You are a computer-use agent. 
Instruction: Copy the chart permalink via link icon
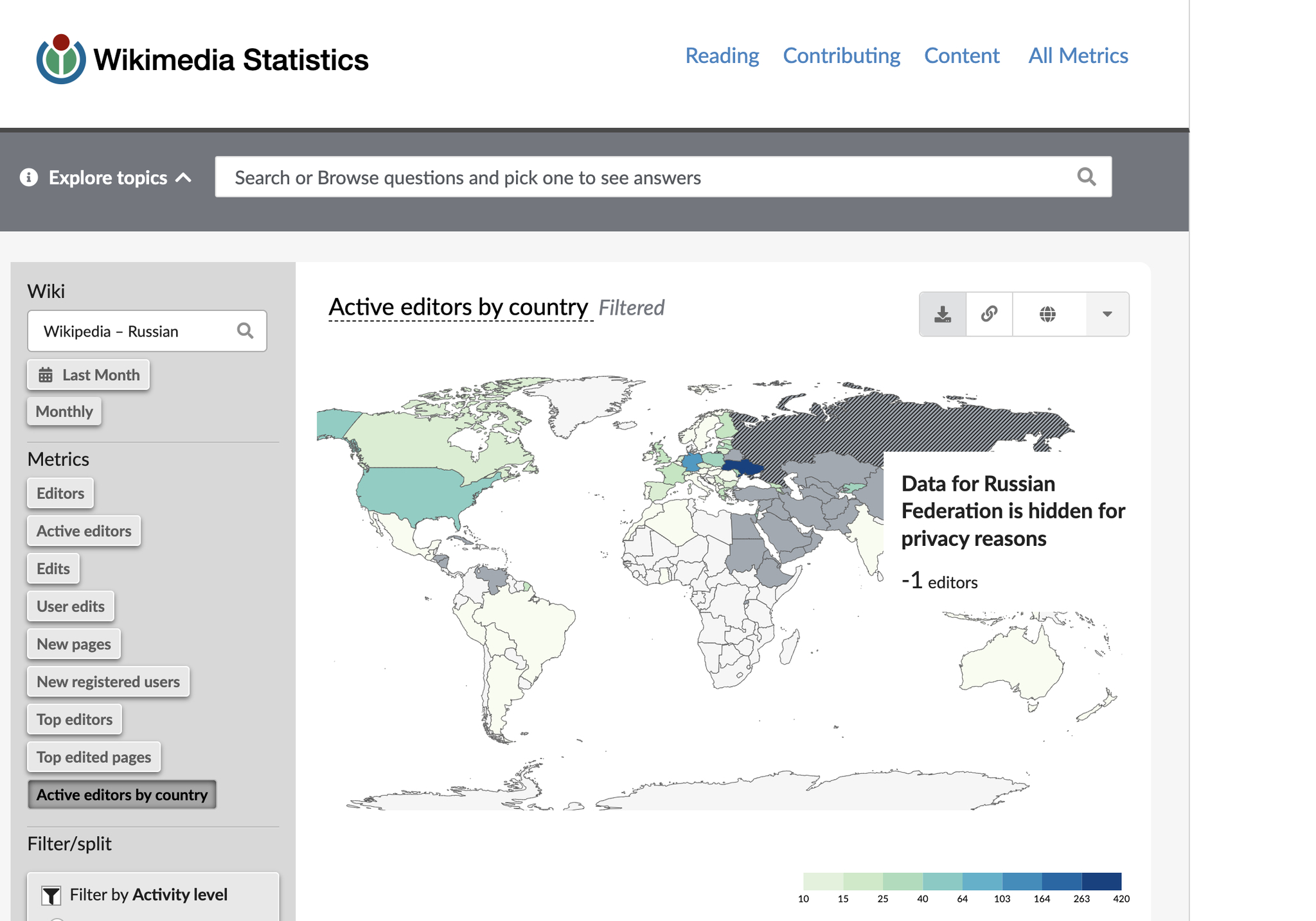(990, 314)
